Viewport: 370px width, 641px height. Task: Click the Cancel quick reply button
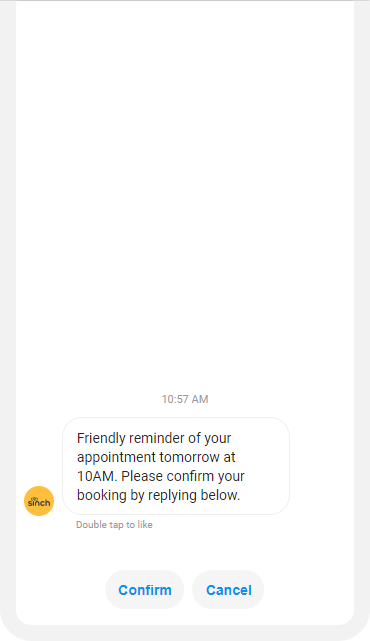(229, 589)
